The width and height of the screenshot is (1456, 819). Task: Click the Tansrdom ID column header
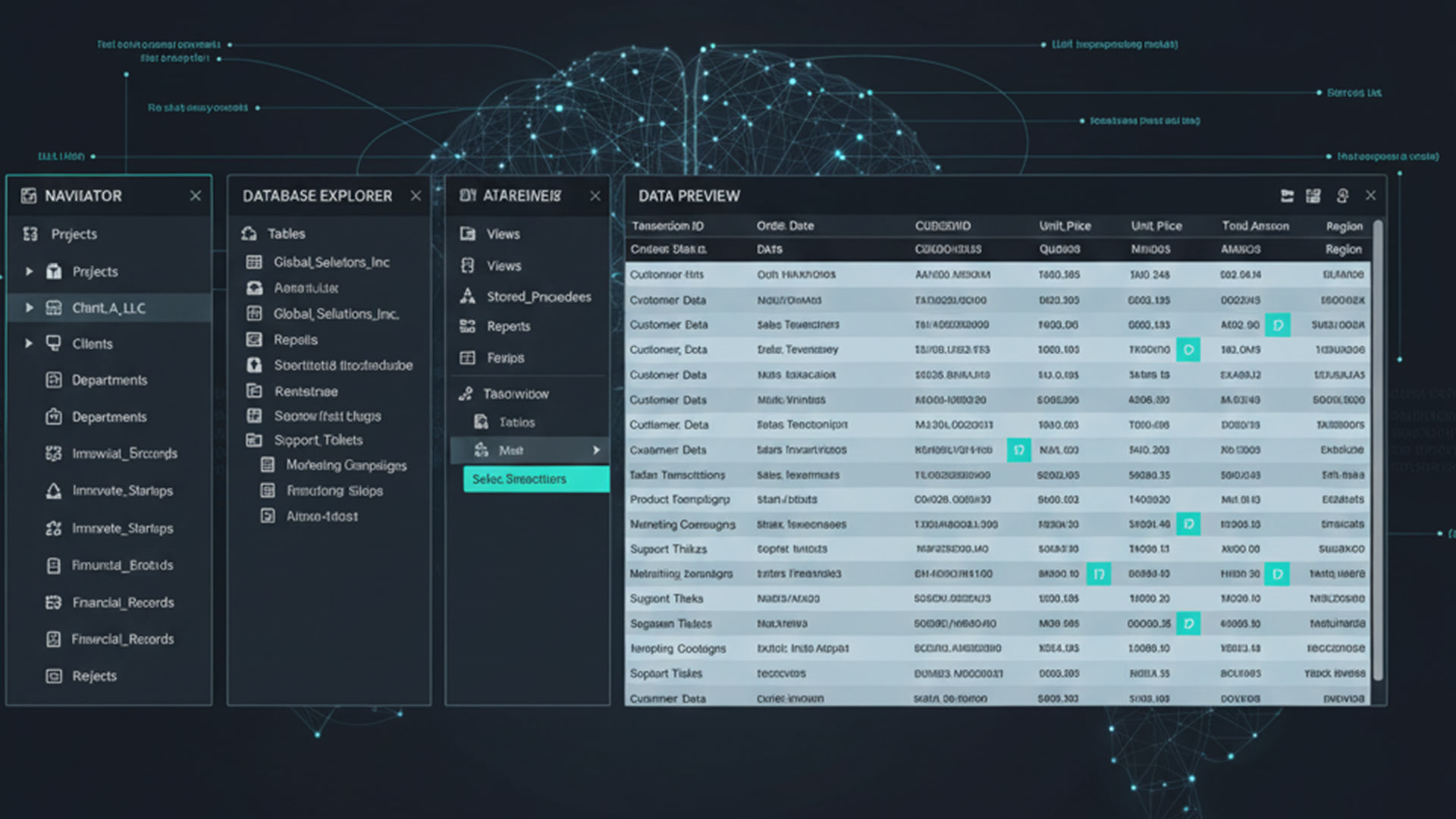point(667,226)
